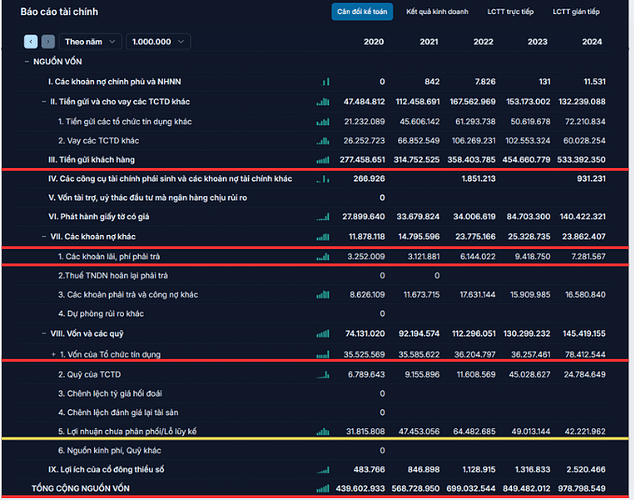Click chart icon for Các khoản nợ chính phủ và NHNN

tap(322, 82)
